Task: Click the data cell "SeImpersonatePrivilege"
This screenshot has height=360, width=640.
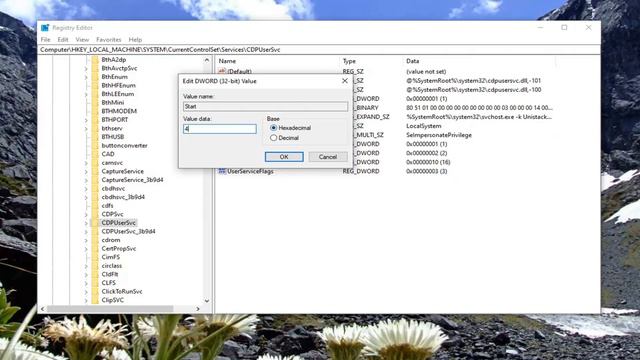Action: (439, 135)
